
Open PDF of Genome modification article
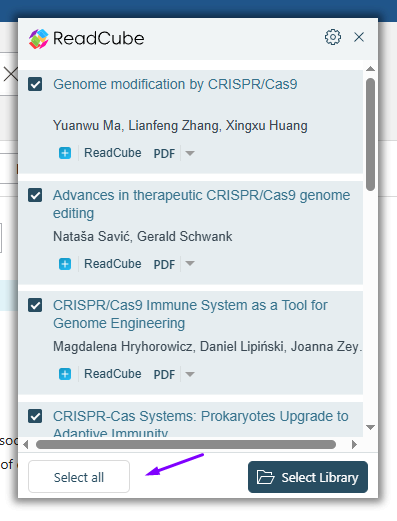164,154
